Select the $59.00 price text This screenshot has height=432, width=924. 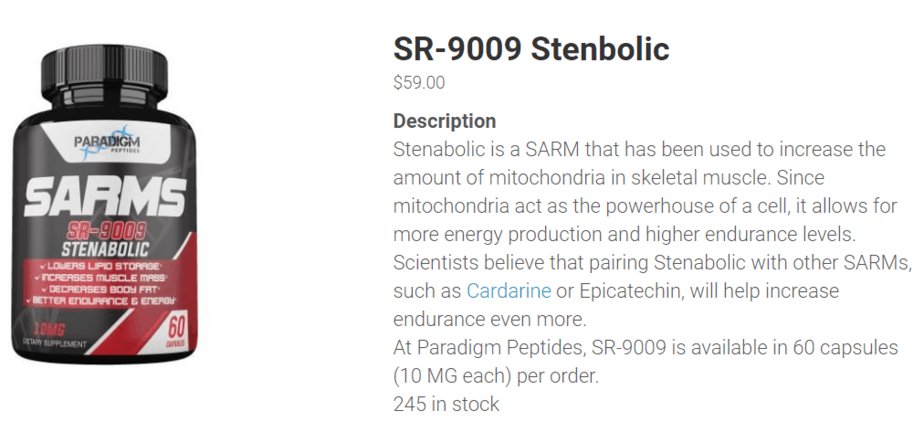(x=419, y=83)
